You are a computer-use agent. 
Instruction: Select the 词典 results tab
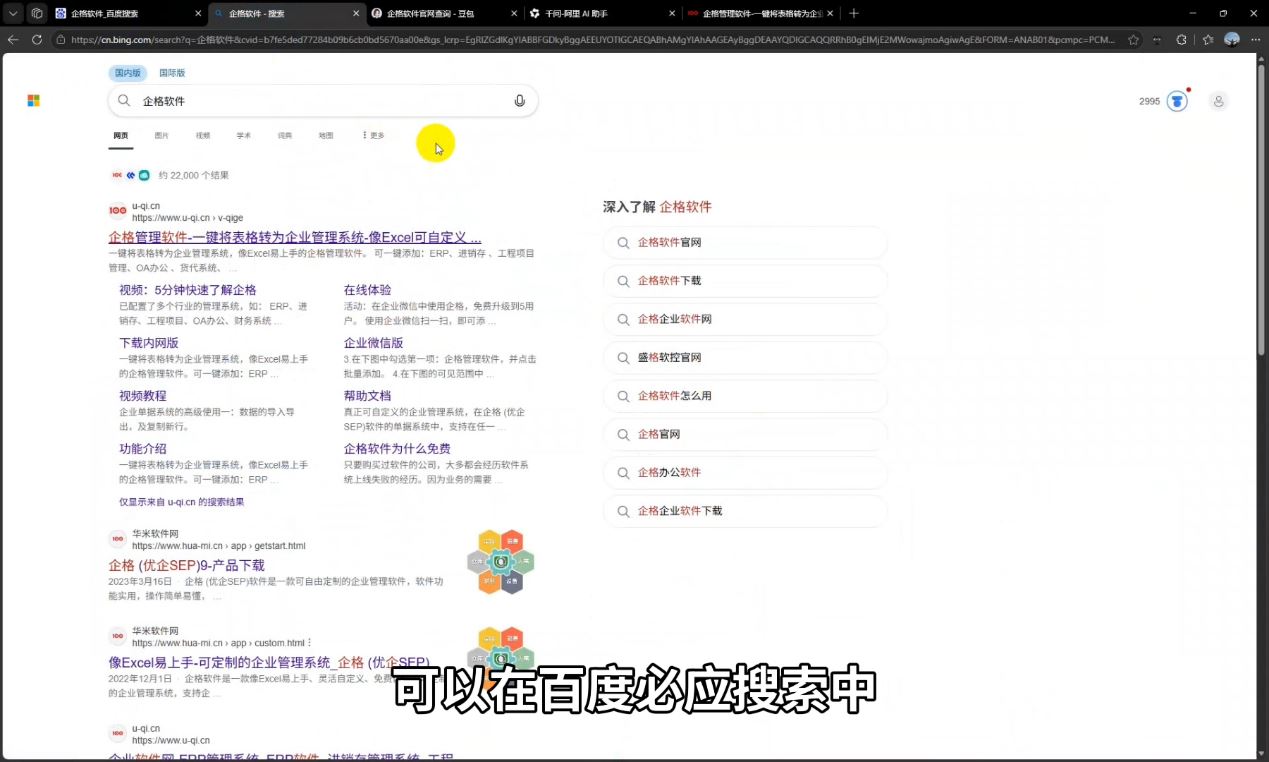click(285, 135)
